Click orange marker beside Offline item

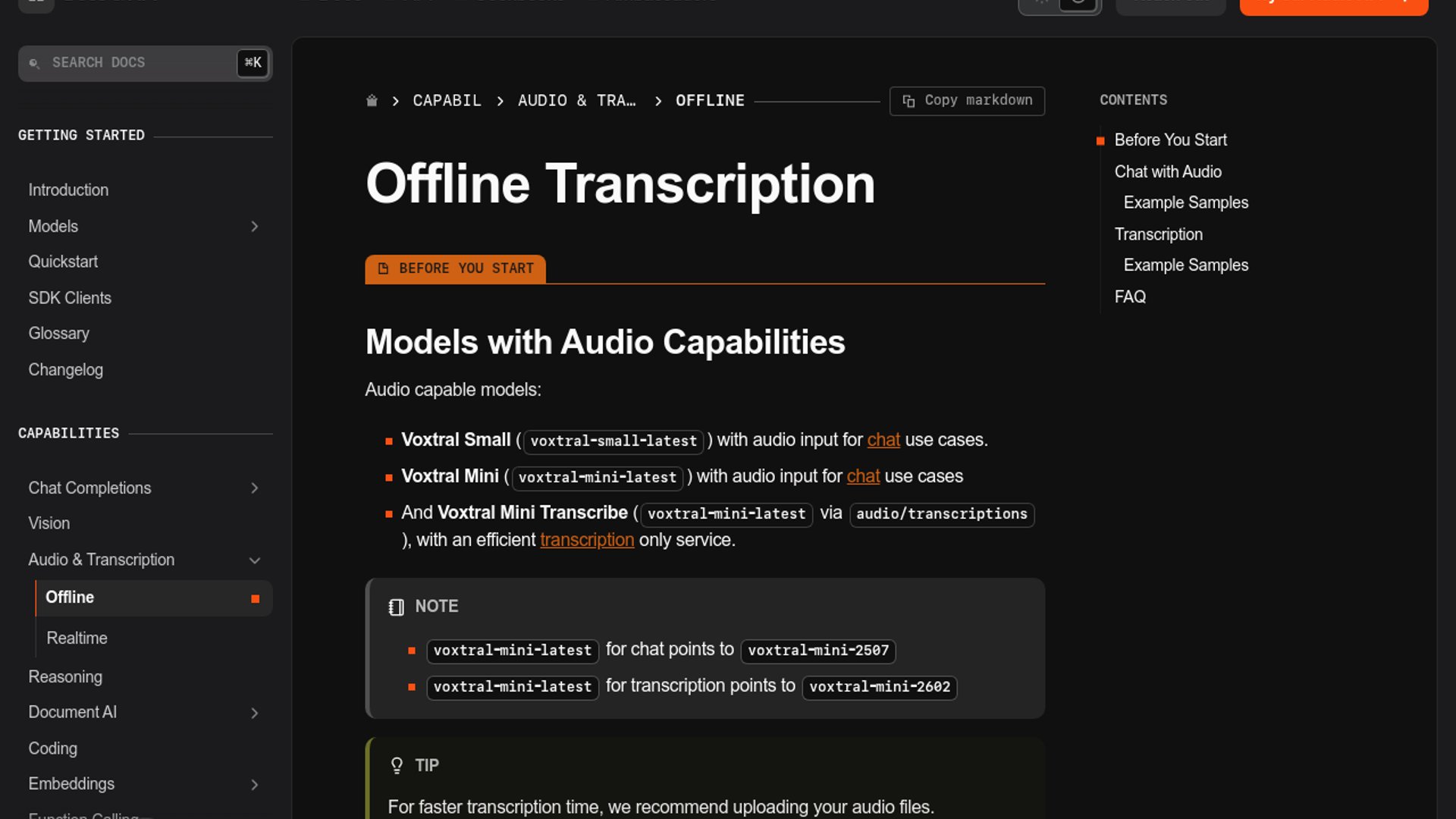(x=256, y=598)
